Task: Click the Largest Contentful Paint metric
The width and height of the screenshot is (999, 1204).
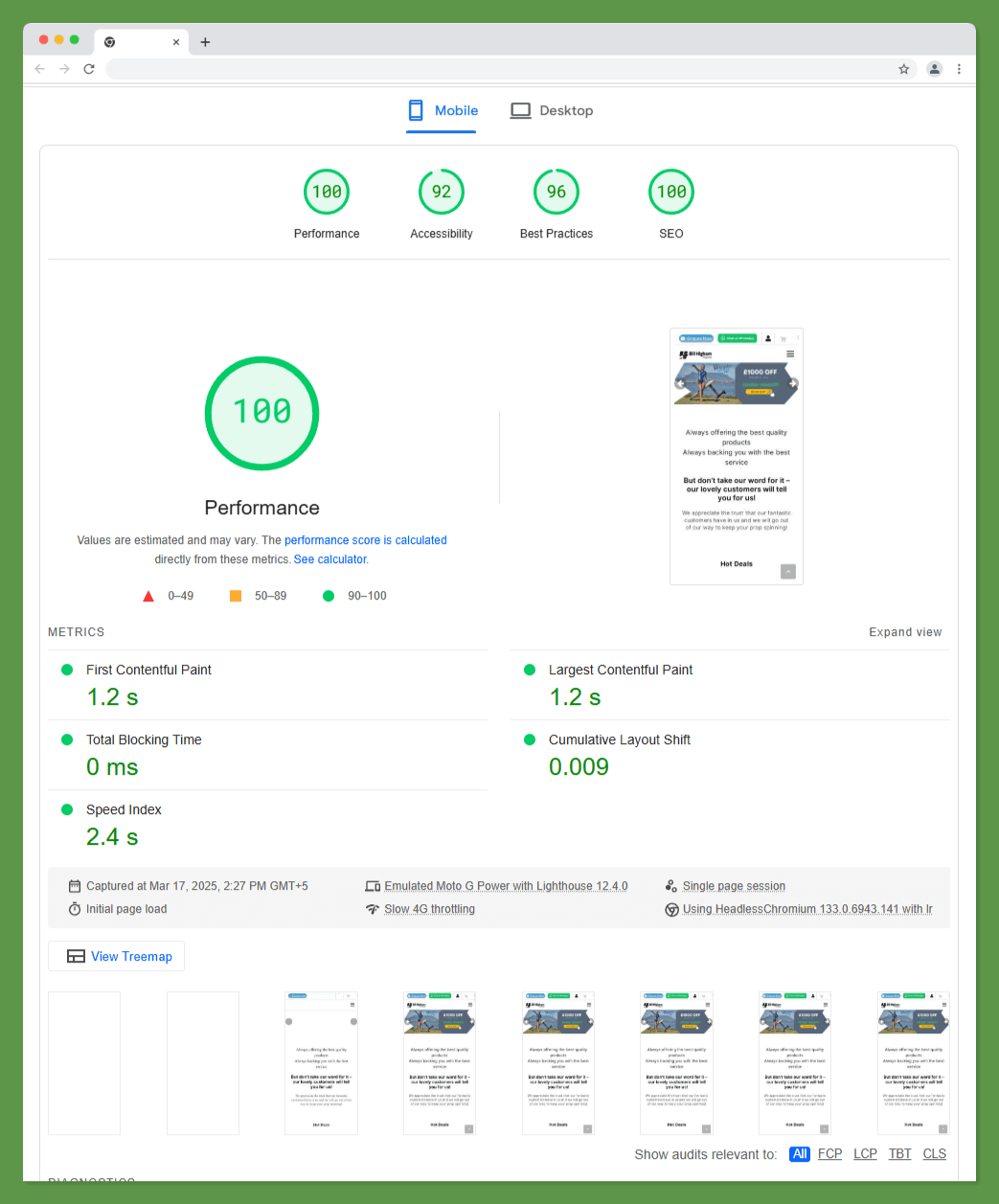Action: click(730, 686)
